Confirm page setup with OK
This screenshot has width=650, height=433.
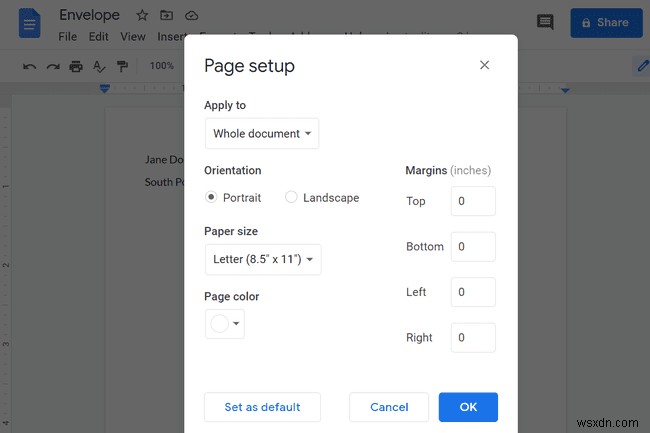468,407
